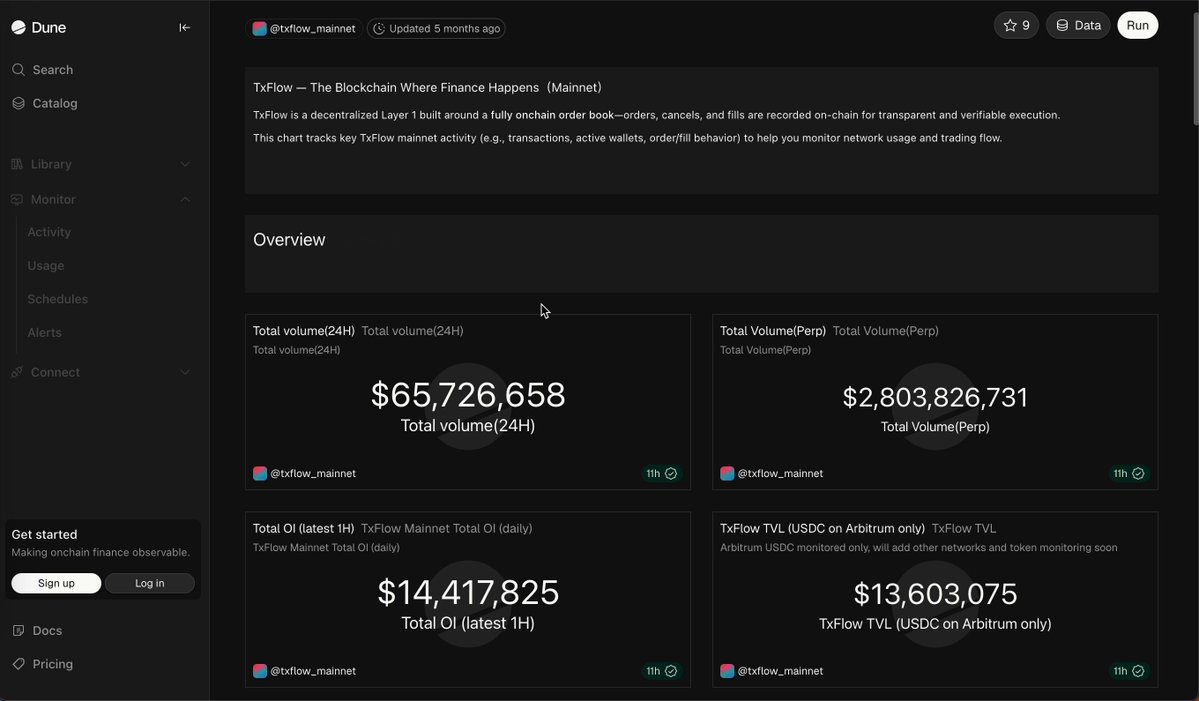Click the 11h check icon on Total Volume(Perp) card
The image size is (1199, 701).
click(x=1138, y=473)
